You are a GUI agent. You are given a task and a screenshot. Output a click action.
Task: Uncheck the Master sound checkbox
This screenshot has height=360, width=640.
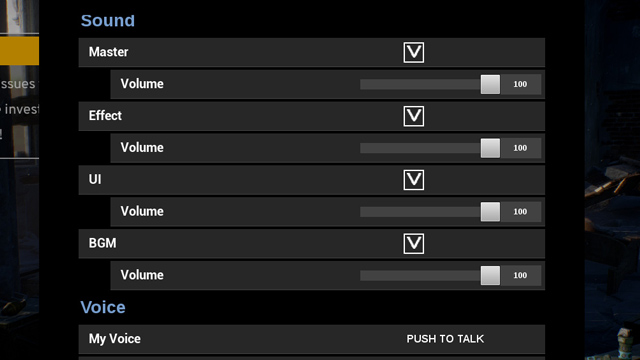click(x=413, y=52)
